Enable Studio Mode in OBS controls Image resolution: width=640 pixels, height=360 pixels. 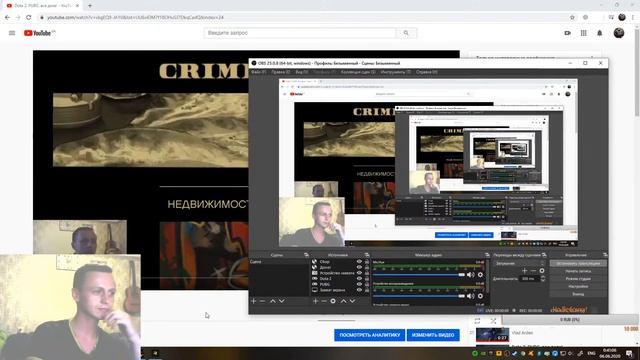(x=578, y=279)
